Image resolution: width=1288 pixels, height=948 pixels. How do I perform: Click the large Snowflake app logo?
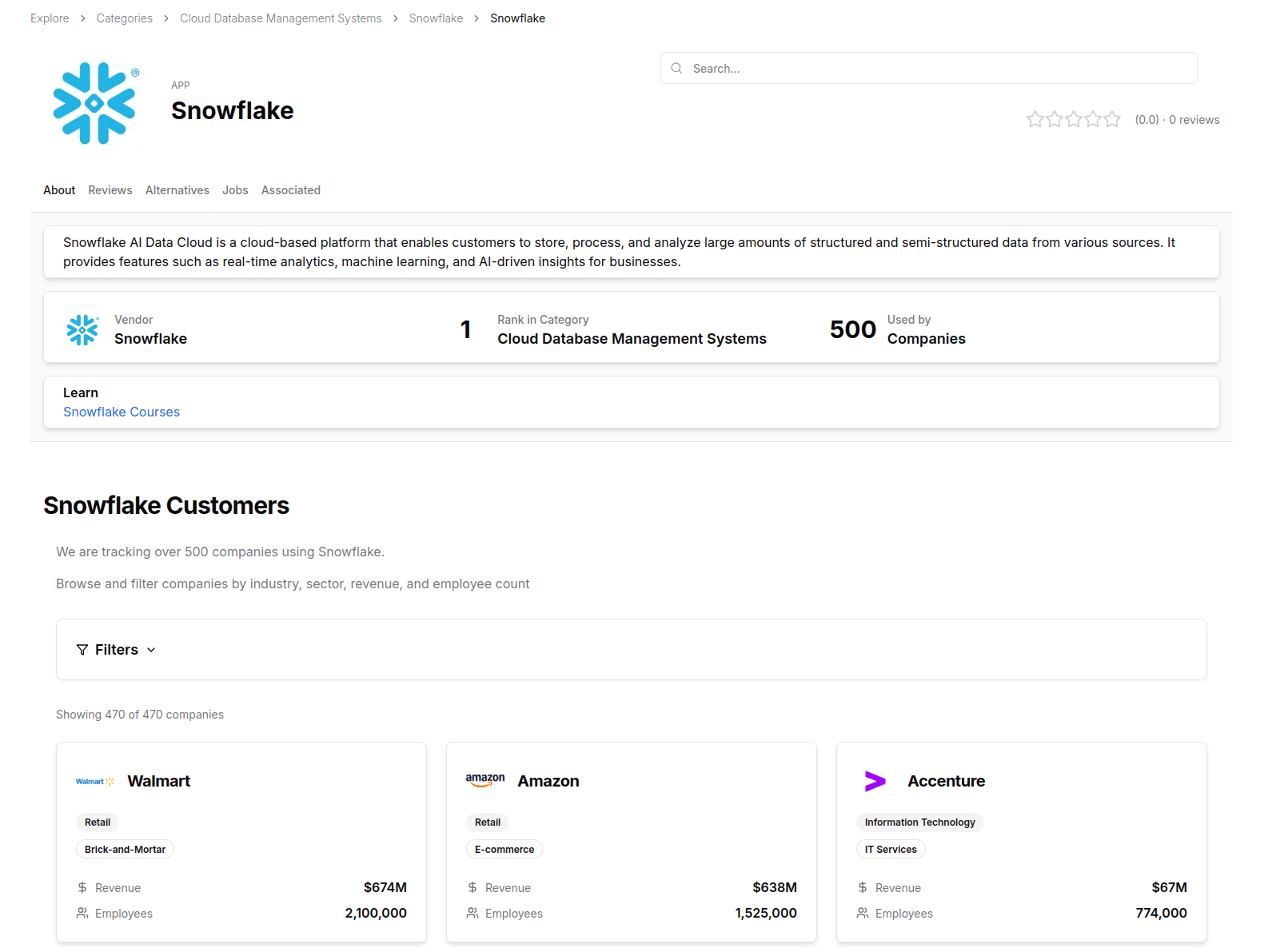point(96,103)
